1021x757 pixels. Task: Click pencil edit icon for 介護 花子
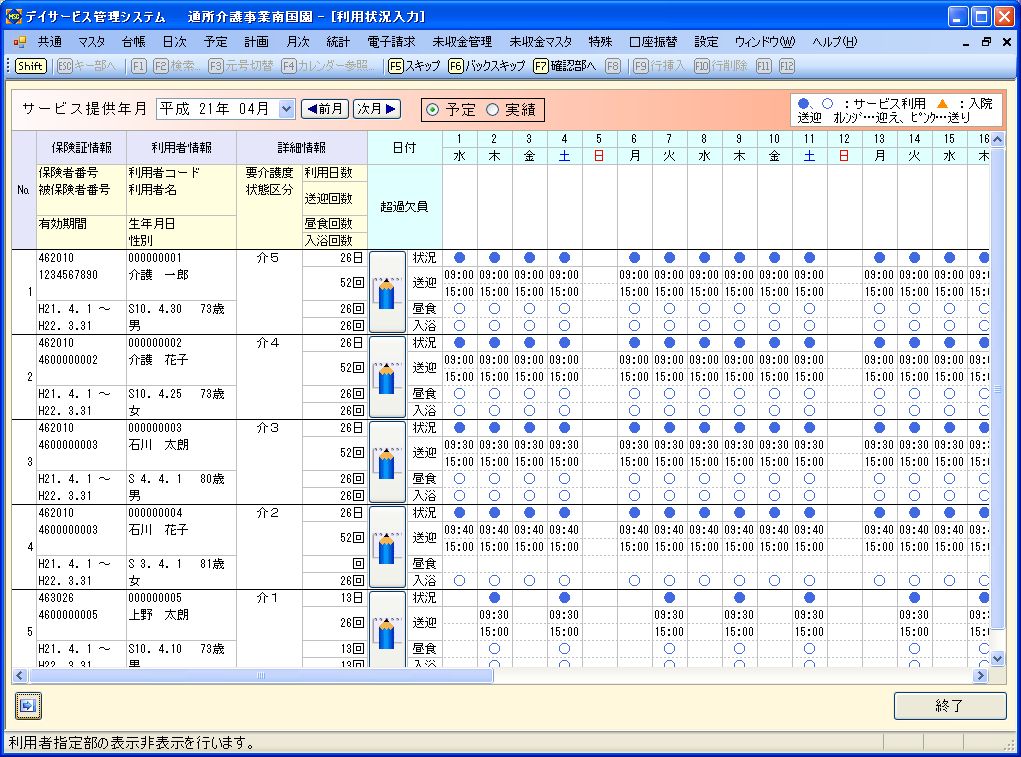point(388,377)
